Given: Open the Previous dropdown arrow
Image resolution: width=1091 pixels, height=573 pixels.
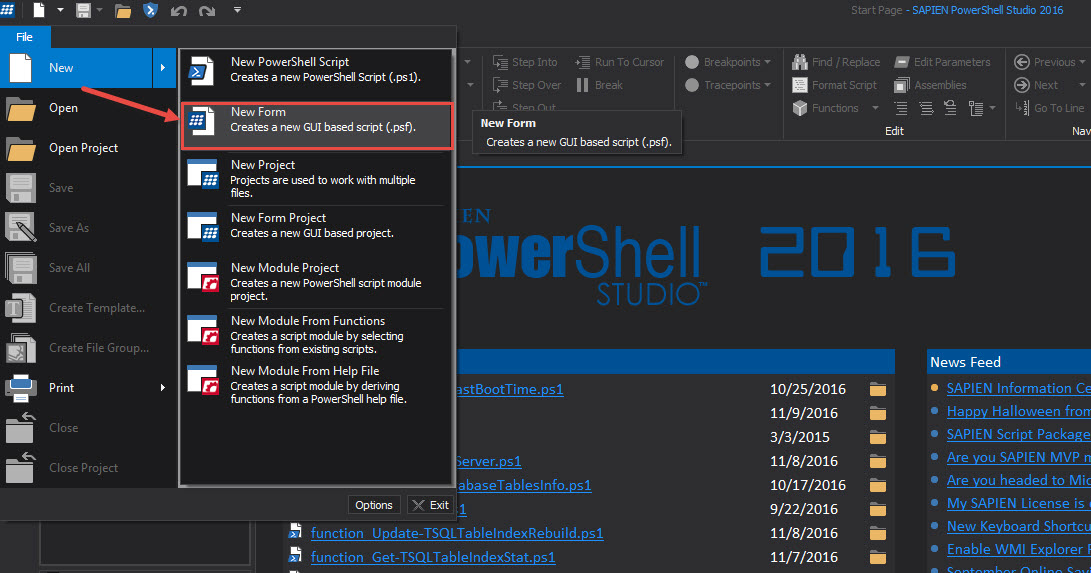Looking at the screenshot, I should pos(1082,62).
